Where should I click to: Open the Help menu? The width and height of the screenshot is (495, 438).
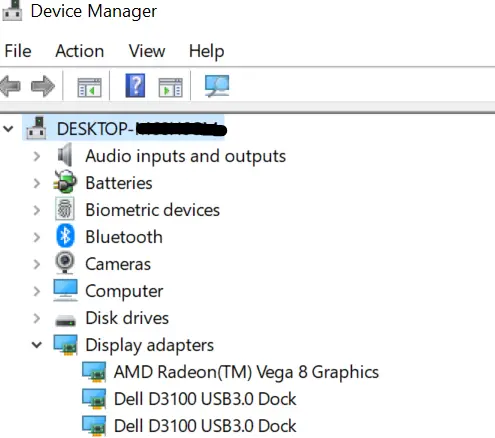[x=206, y=52]
